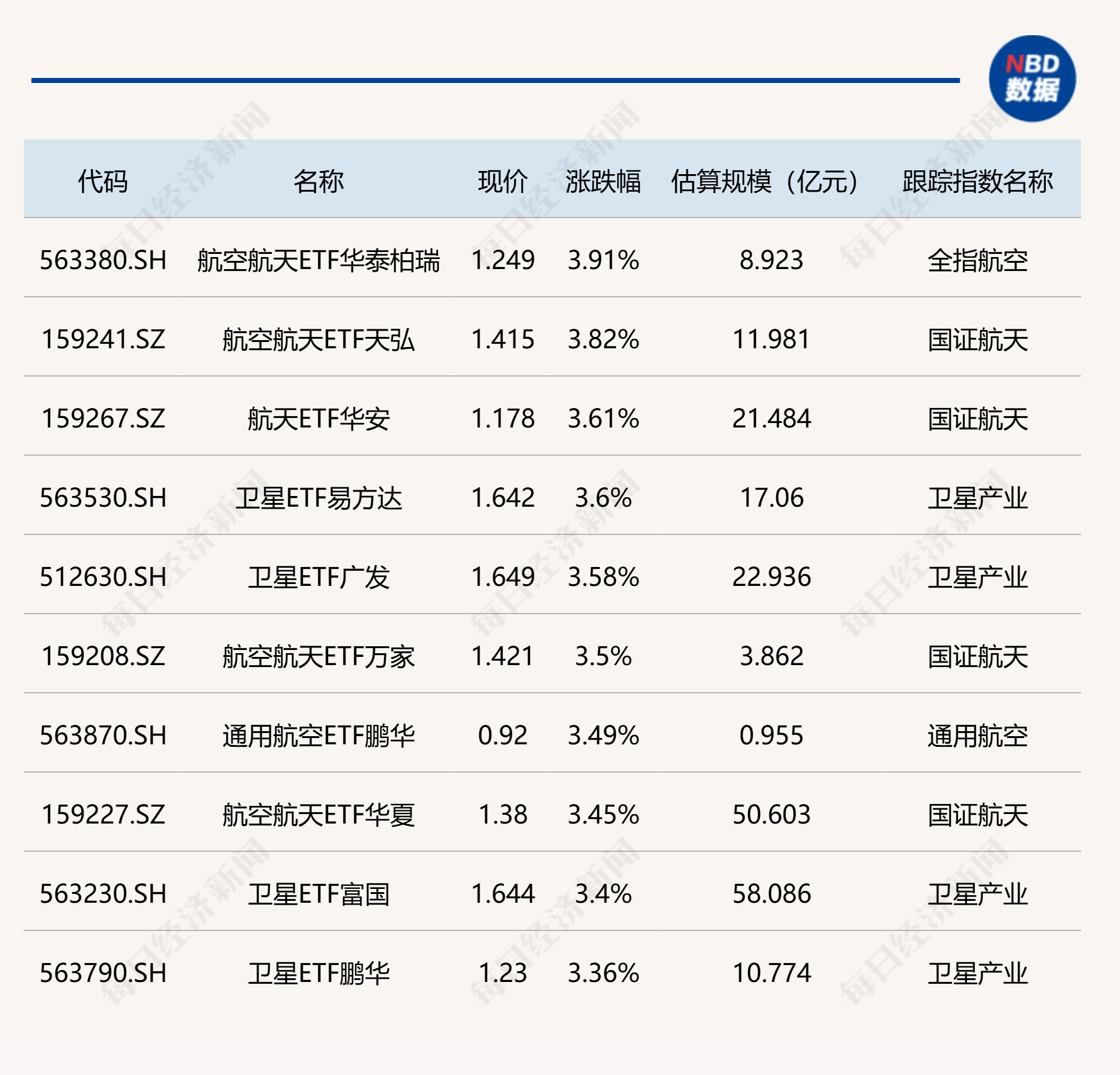Select code 563870.SH
Image resolution: width=1120 pixels, height=1075 pixels.
coord(103,736)
